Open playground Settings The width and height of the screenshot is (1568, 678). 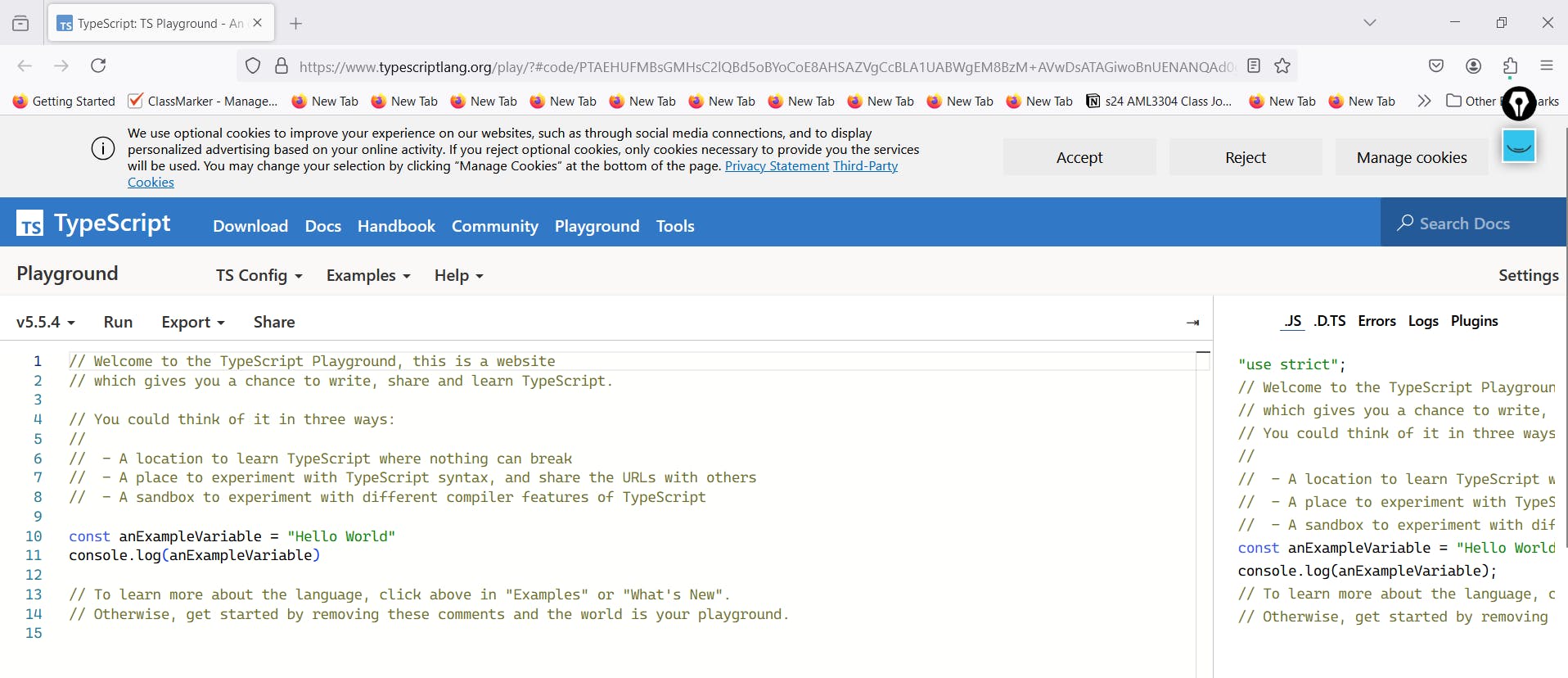(1528, 275)
